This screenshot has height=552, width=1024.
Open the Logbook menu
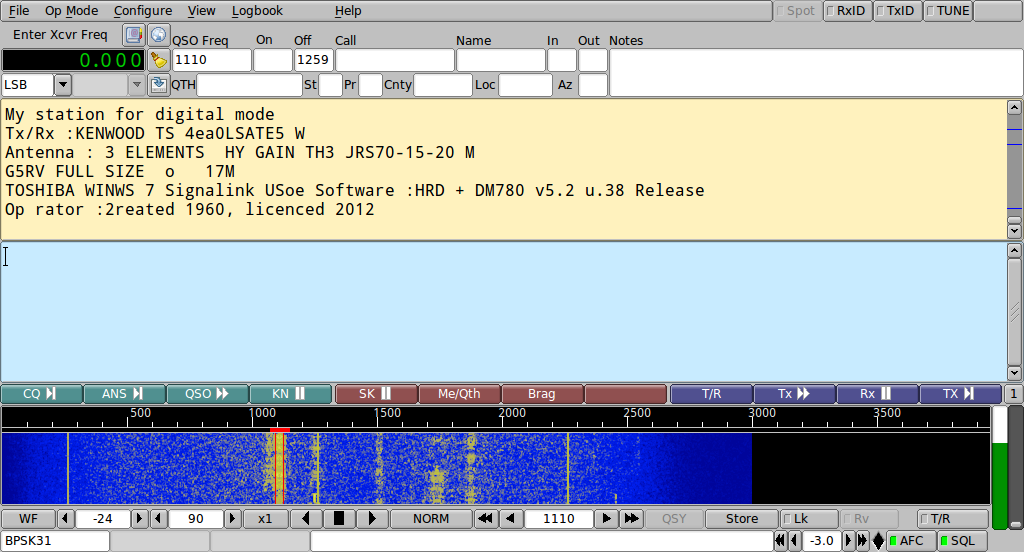coord(257,11)
